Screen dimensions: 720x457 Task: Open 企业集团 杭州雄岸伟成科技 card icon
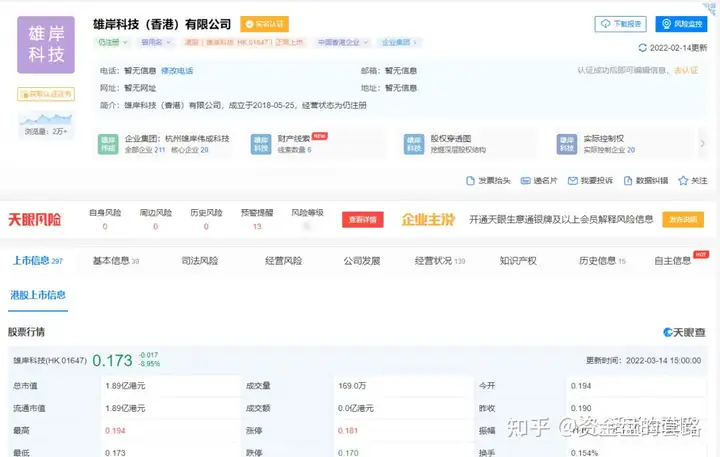[108, 144]
